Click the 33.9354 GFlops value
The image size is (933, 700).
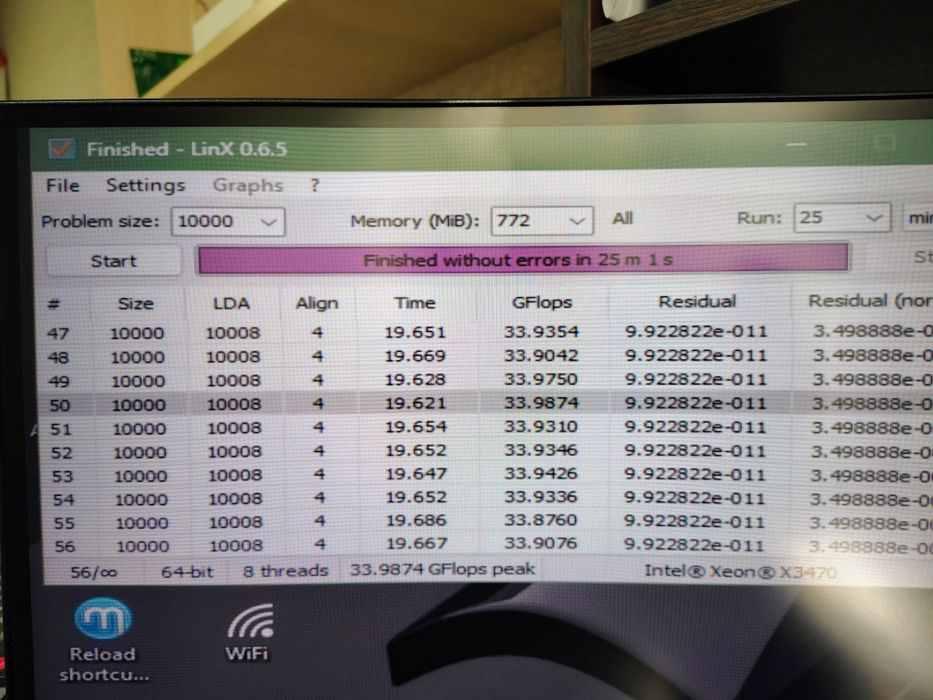click(x=541, y=332)
